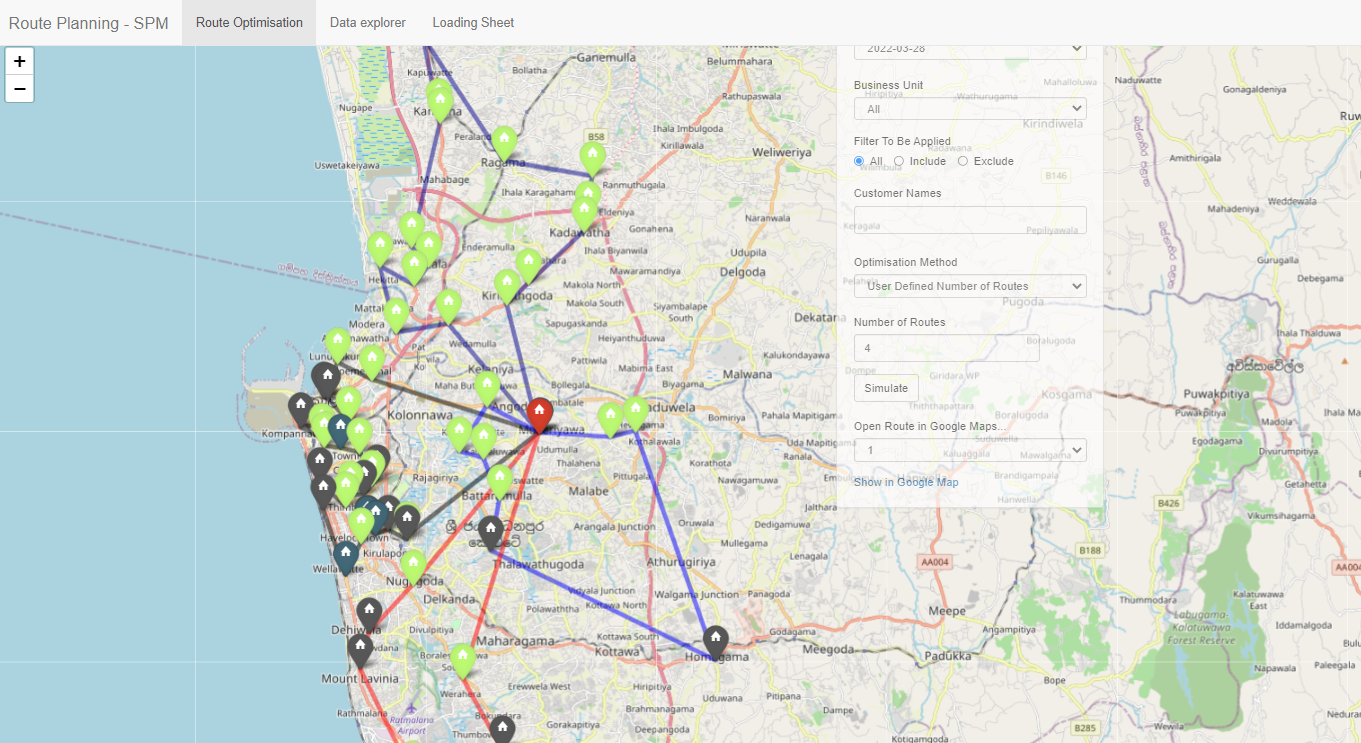
Task: Choose the Exclude filter option
Action: click(963, 161)
